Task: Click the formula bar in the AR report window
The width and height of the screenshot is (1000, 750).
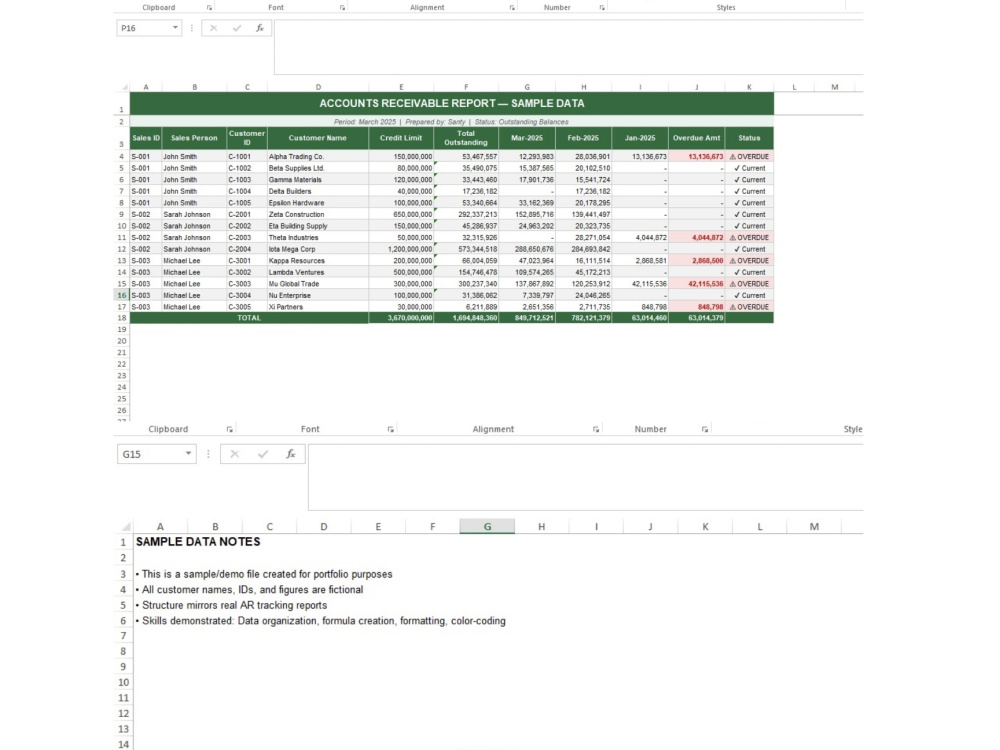Action: [x=568, y=47]
